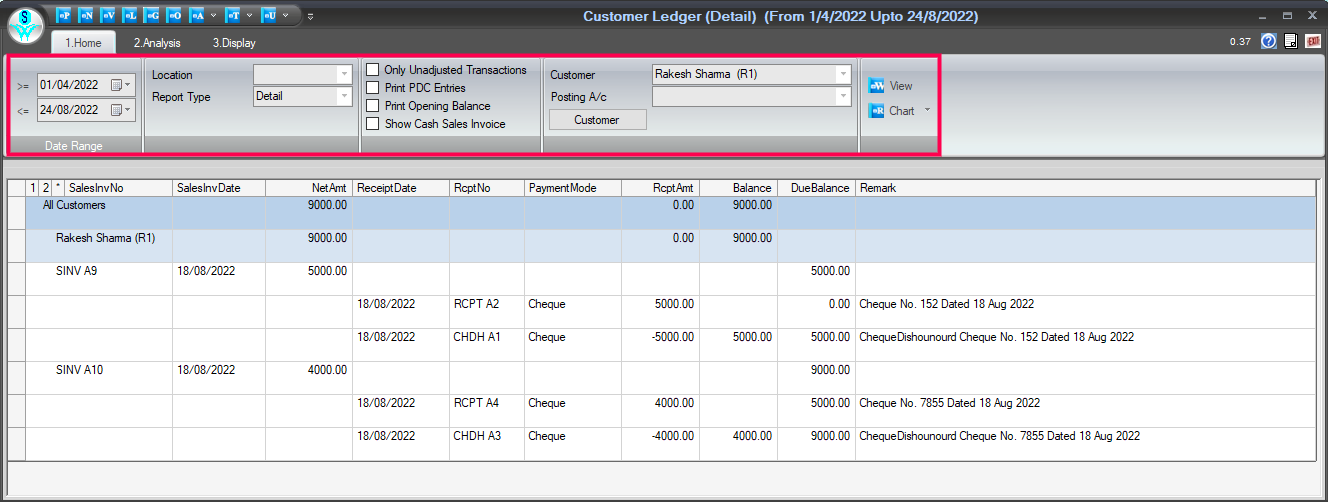Tick the Print PDC Entries checkbox
Viewport: 1328px width, 502px height.
click(373, 88)
